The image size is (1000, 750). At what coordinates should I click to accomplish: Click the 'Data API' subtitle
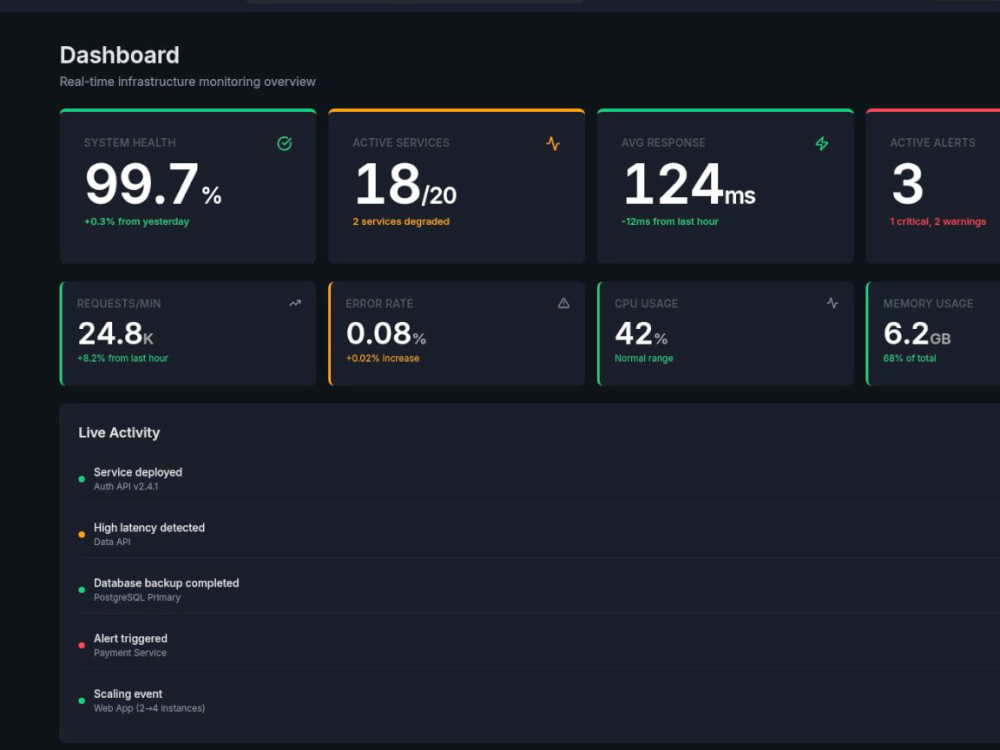coord(112,542)
